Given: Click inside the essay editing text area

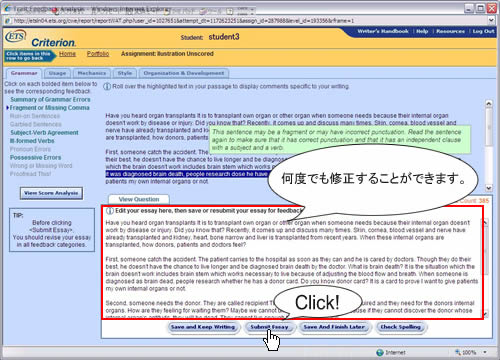Looking at the screenshot, I should [292, 267].
